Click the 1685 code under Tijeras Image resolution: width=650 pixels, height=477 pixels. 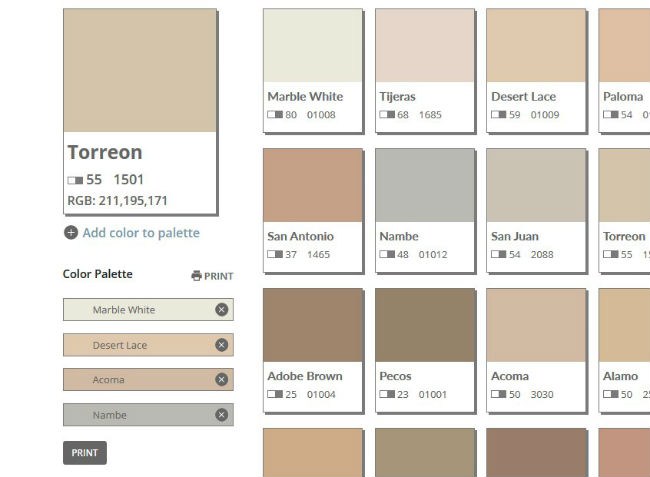(x=430, y=115)
